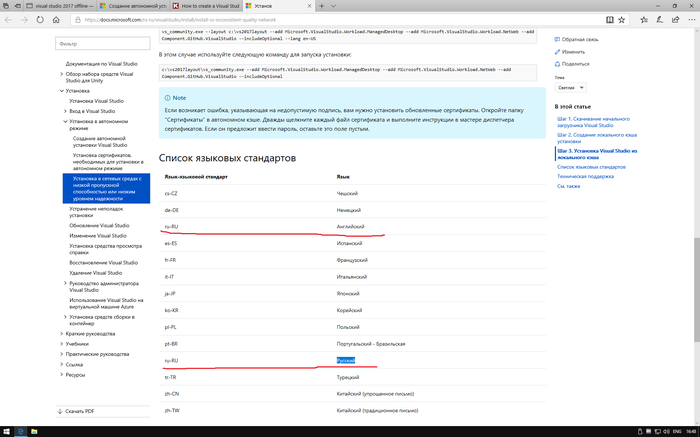The height and width of the screenshot is (437, 700).
Task: Switch to 'visual studio 2017 offline' tab
Action: click(60, 6)
